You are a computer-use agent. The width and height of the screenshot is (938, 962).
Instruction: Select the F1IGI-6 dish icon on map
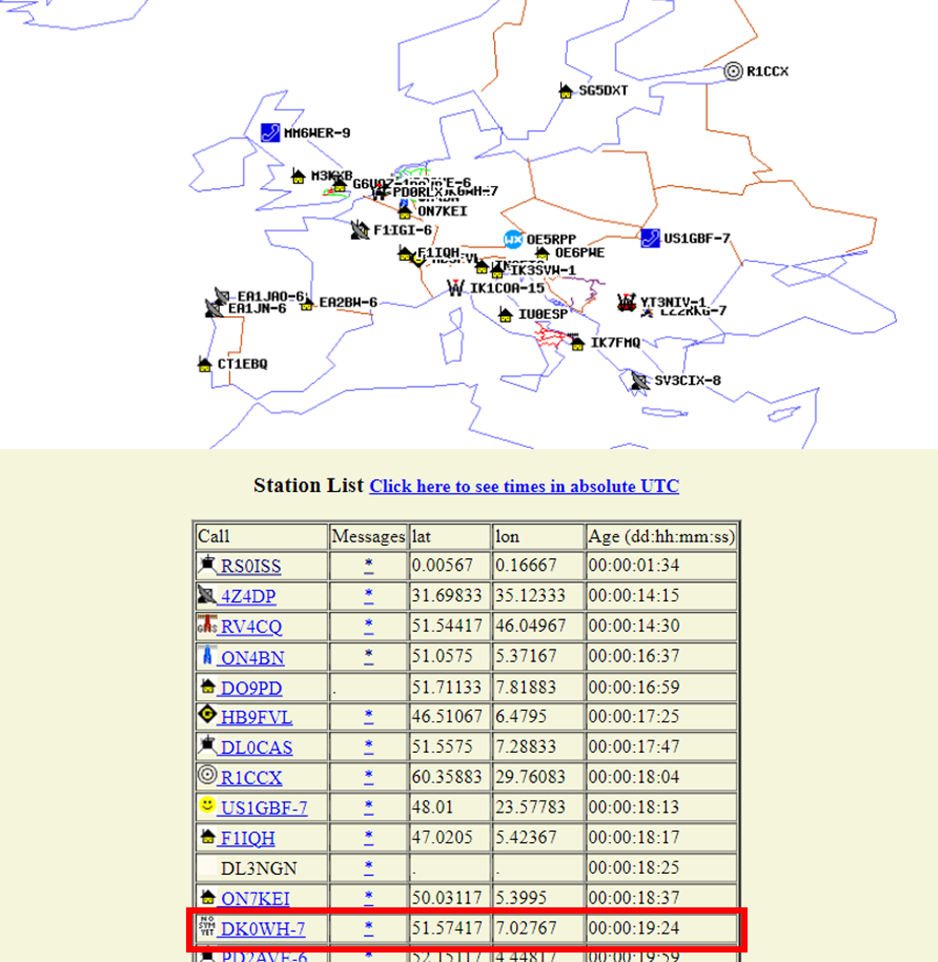click(359, 230)
